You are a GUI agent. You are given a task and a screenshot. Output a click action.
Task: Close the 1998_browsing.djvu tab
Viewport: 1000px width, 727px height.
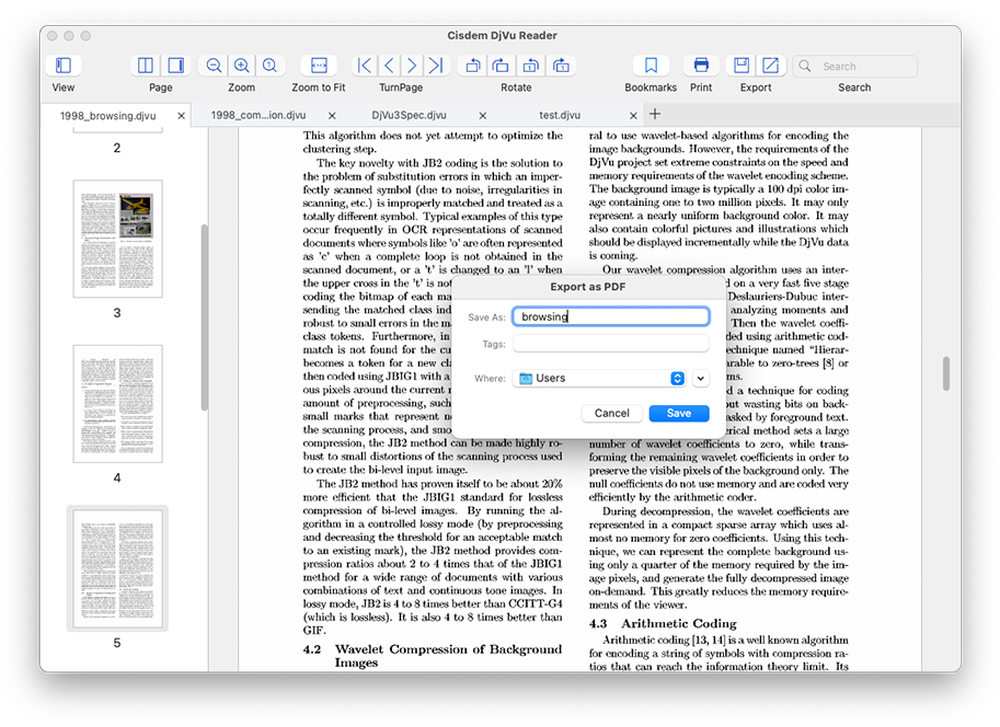tap(181, 115)
